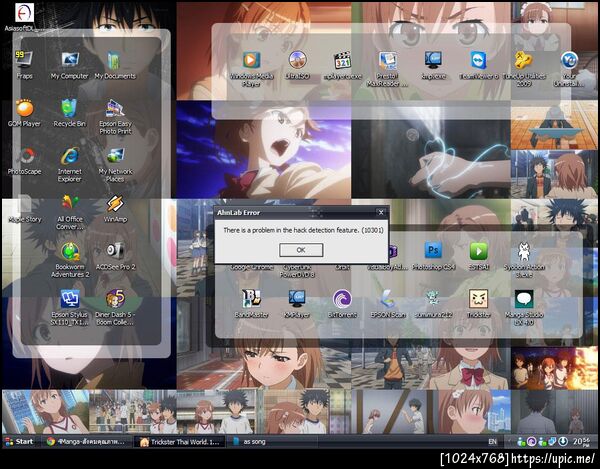
Task: Select the kmp.exe icon
Action: (x=434, y=64)
